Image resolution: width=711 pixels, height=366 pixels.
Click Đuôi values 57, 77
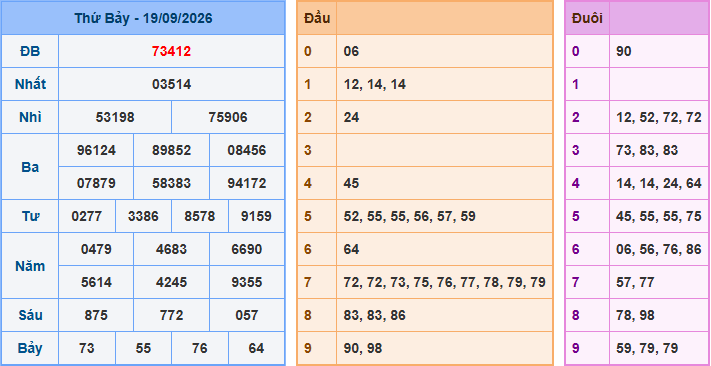click(635, 283)
